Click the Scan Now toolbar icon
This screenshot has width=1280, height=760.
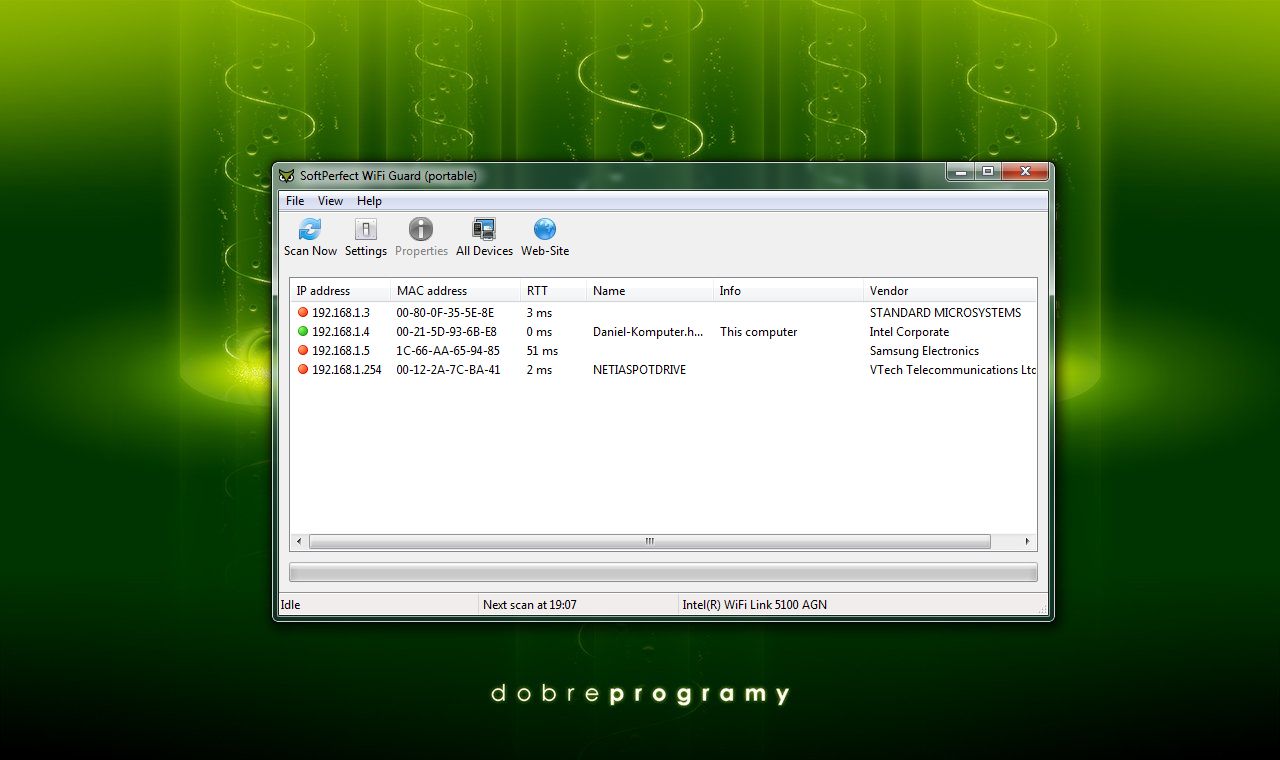(x=310, y=230)
